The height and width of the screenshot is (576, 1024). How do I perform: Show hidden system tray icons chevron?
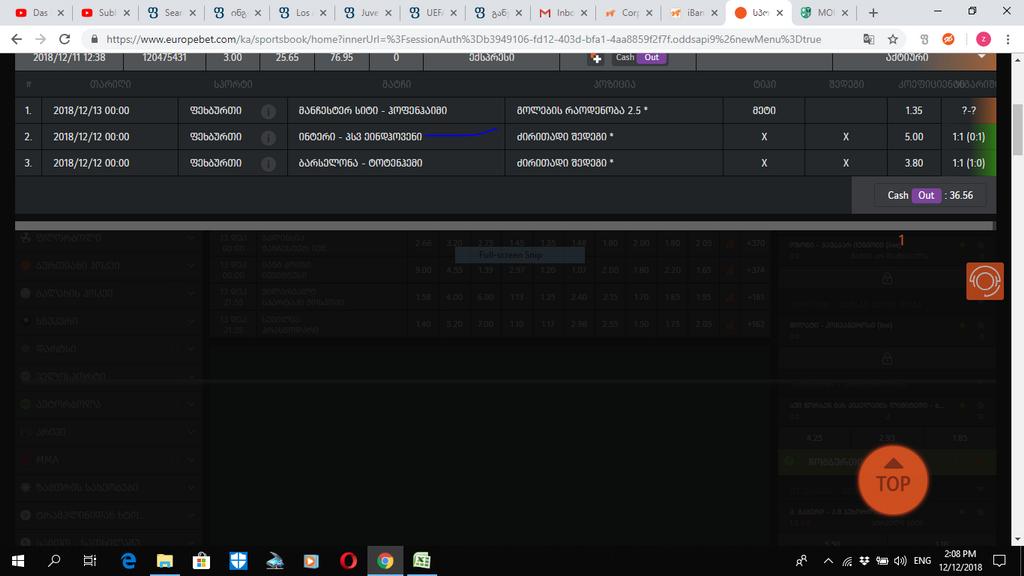tap(828, 561)
